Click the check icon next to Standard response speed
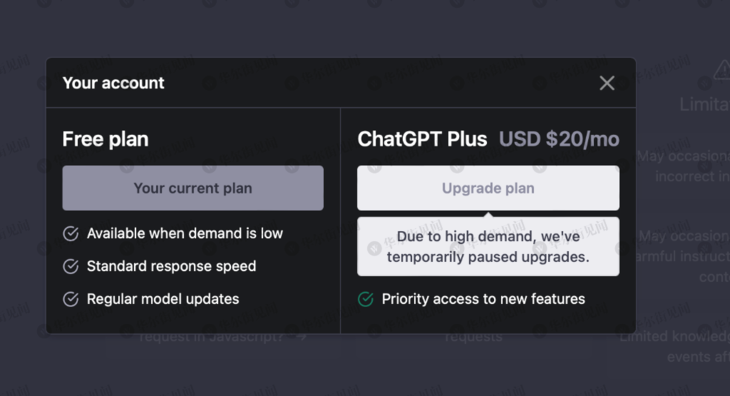Viewport: 730px width, 396px height. (x=71, y=266)
